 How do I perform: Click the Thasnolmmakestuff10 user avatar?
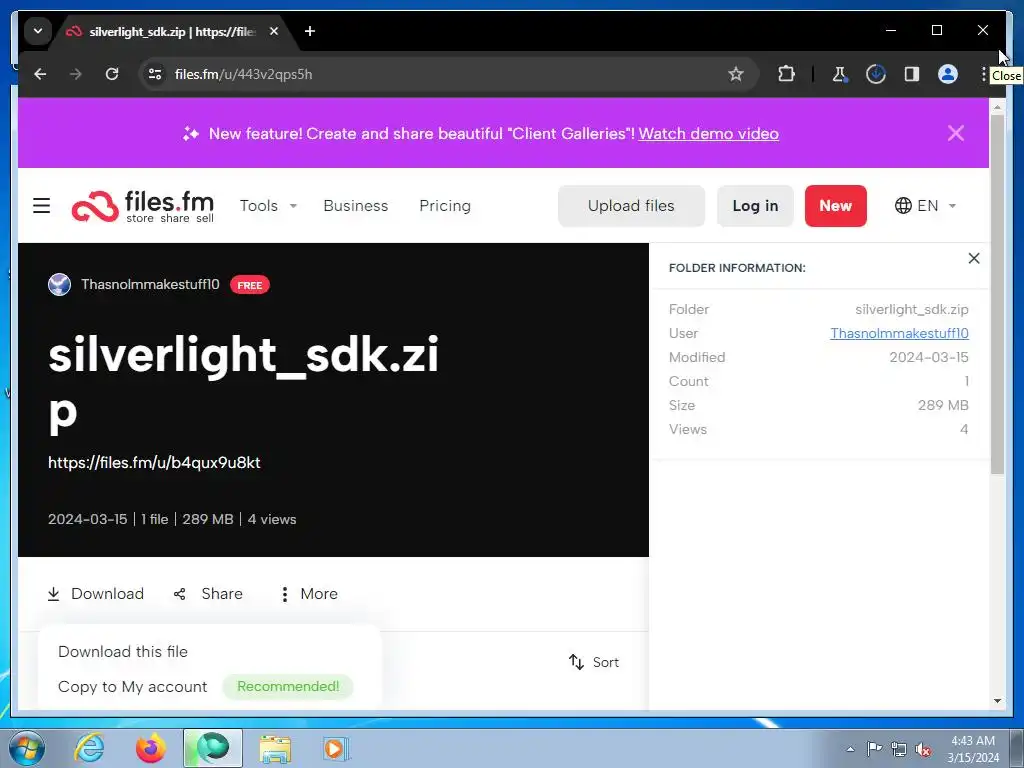point(59,285)
